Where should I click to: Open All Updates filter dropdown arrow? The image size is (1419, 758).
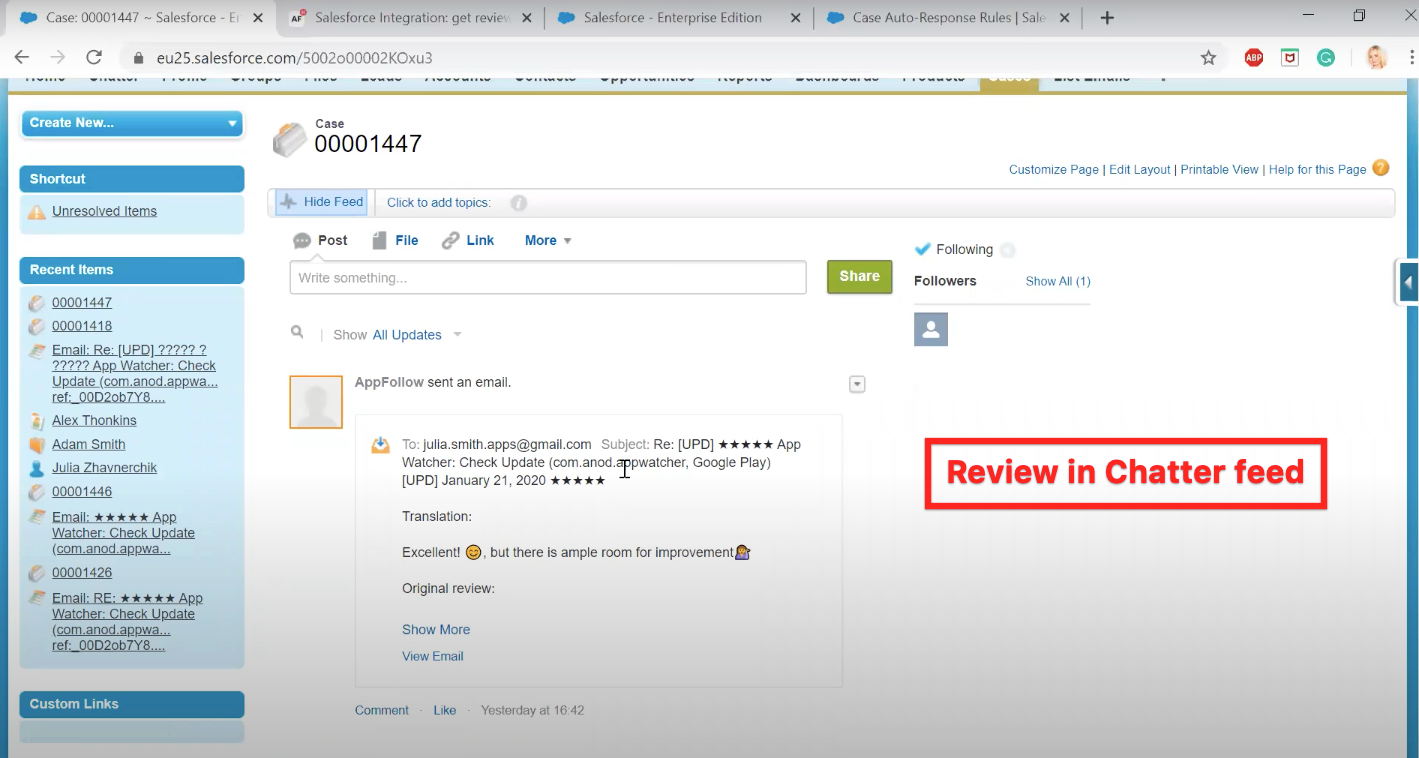[x=457, y=335]
